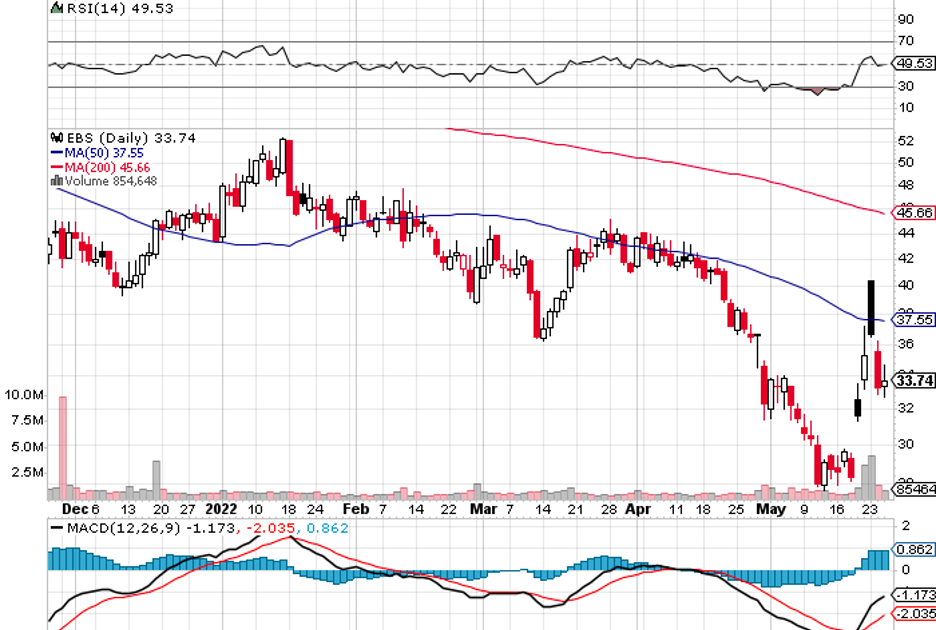Click the boxed 33.74 current price tag

tap(914, 380)
